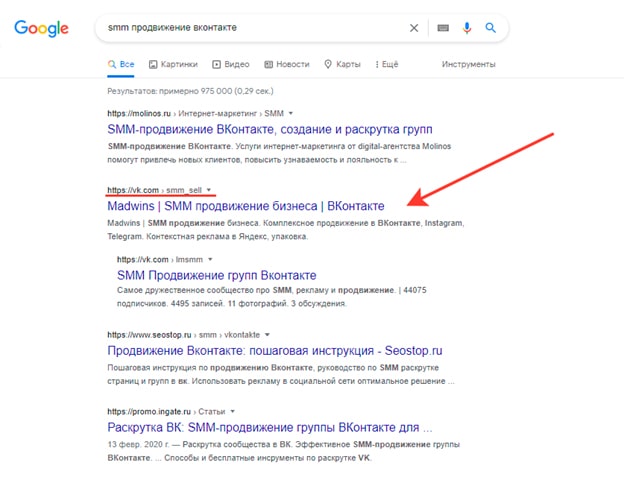Open 'Madwins | SMM продвижение бизнеса | ВКонтакте' result
Screen dimensions: 624x477
(x=246, y=206)
